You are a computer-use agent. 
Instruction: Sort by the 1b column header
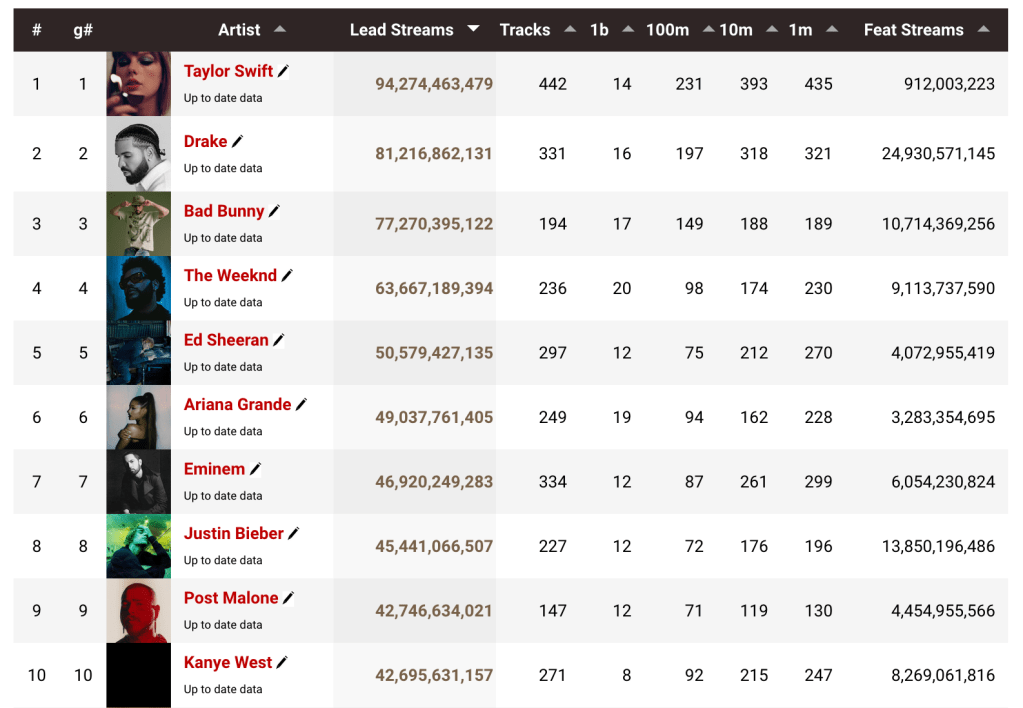(x=600, y=30)
